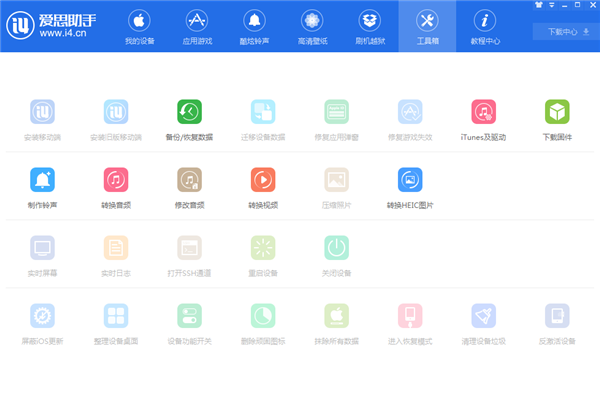The width and height of the screenshot is (600, 413).
Task: Open 转换视频 video converter
Action: [263, 180]
